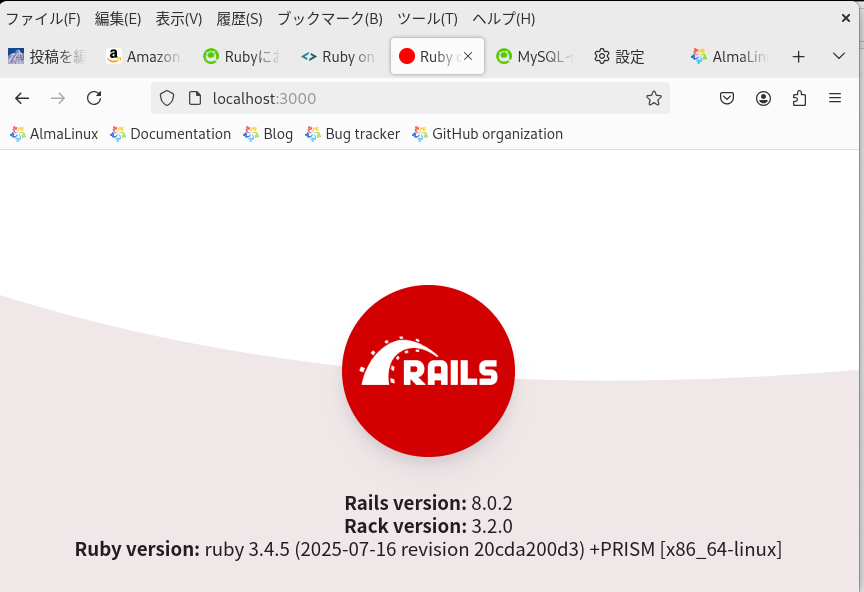Open the Documentation bookmark

coord(170,134)
